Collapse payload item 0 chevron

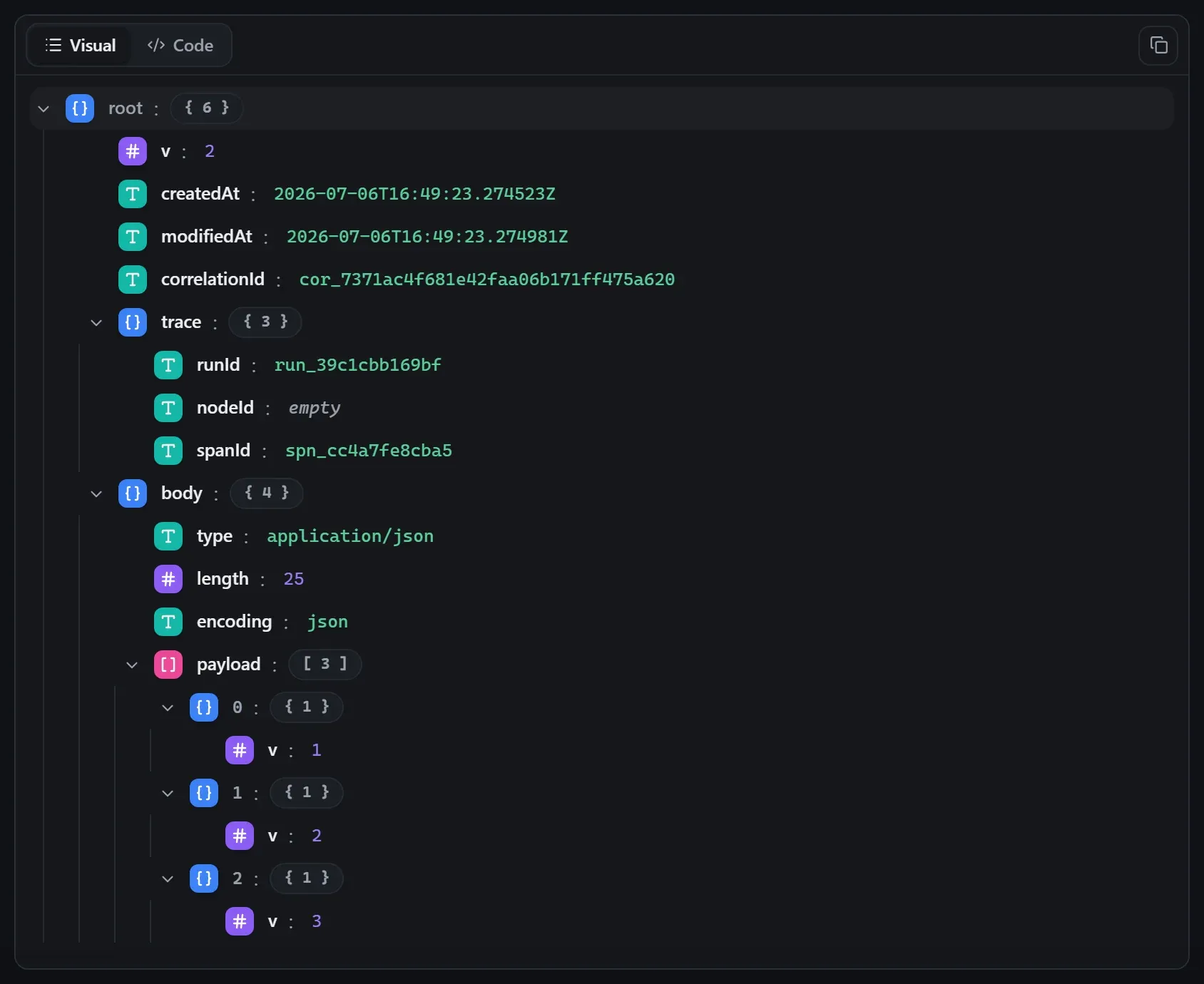point(168,707)
